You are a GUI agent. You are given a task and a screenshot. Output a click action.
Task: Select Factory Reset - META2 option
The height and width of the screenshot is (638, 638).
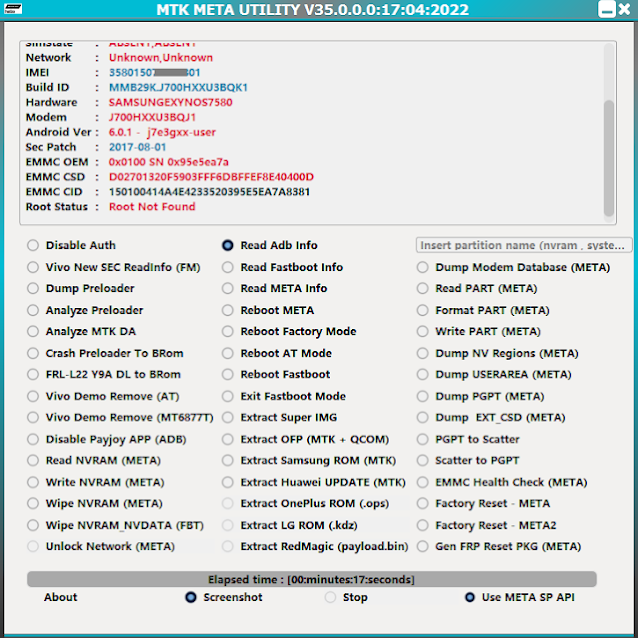(423, 525)
